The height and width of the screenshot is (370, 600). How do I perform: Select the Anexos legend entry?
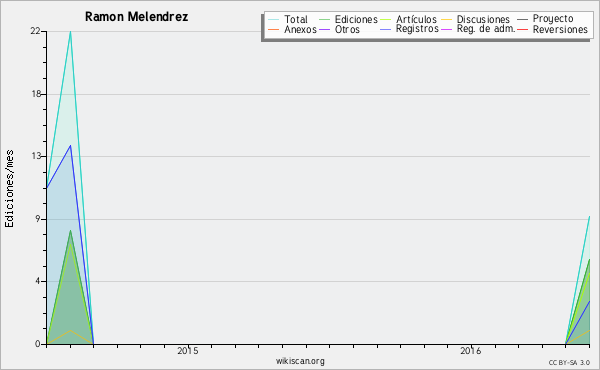300,29
